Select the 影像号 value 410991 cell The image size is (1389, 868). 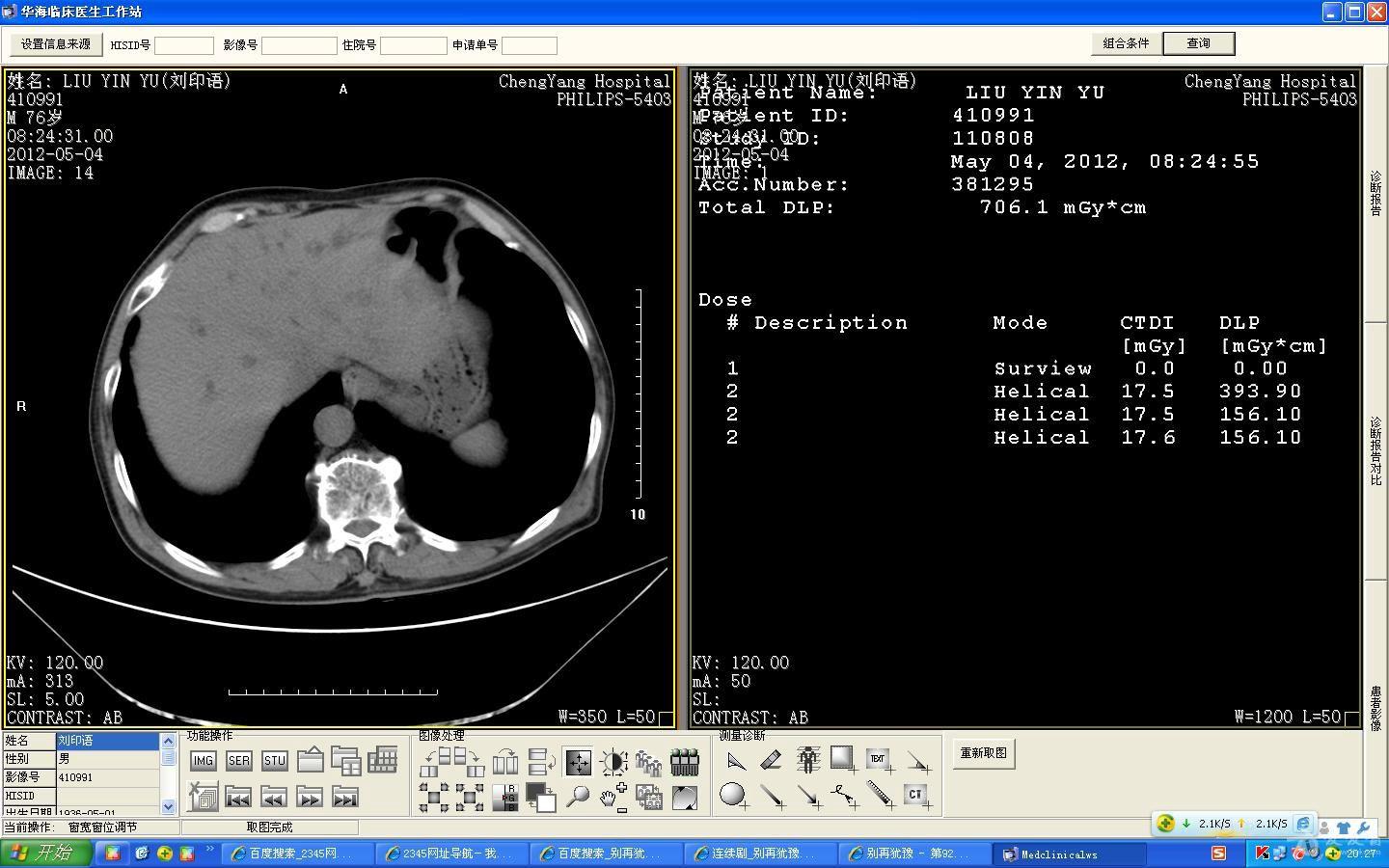107,777
